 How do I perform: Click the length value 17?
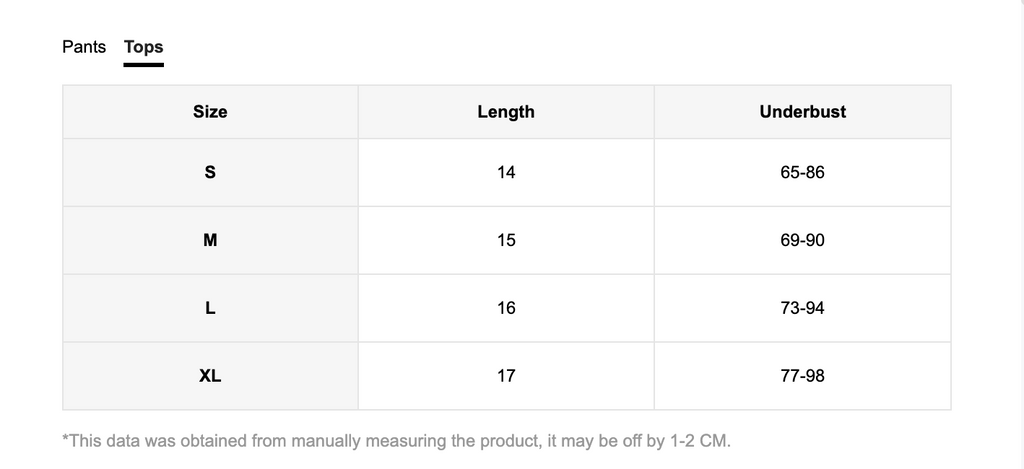tap(506, 376)
